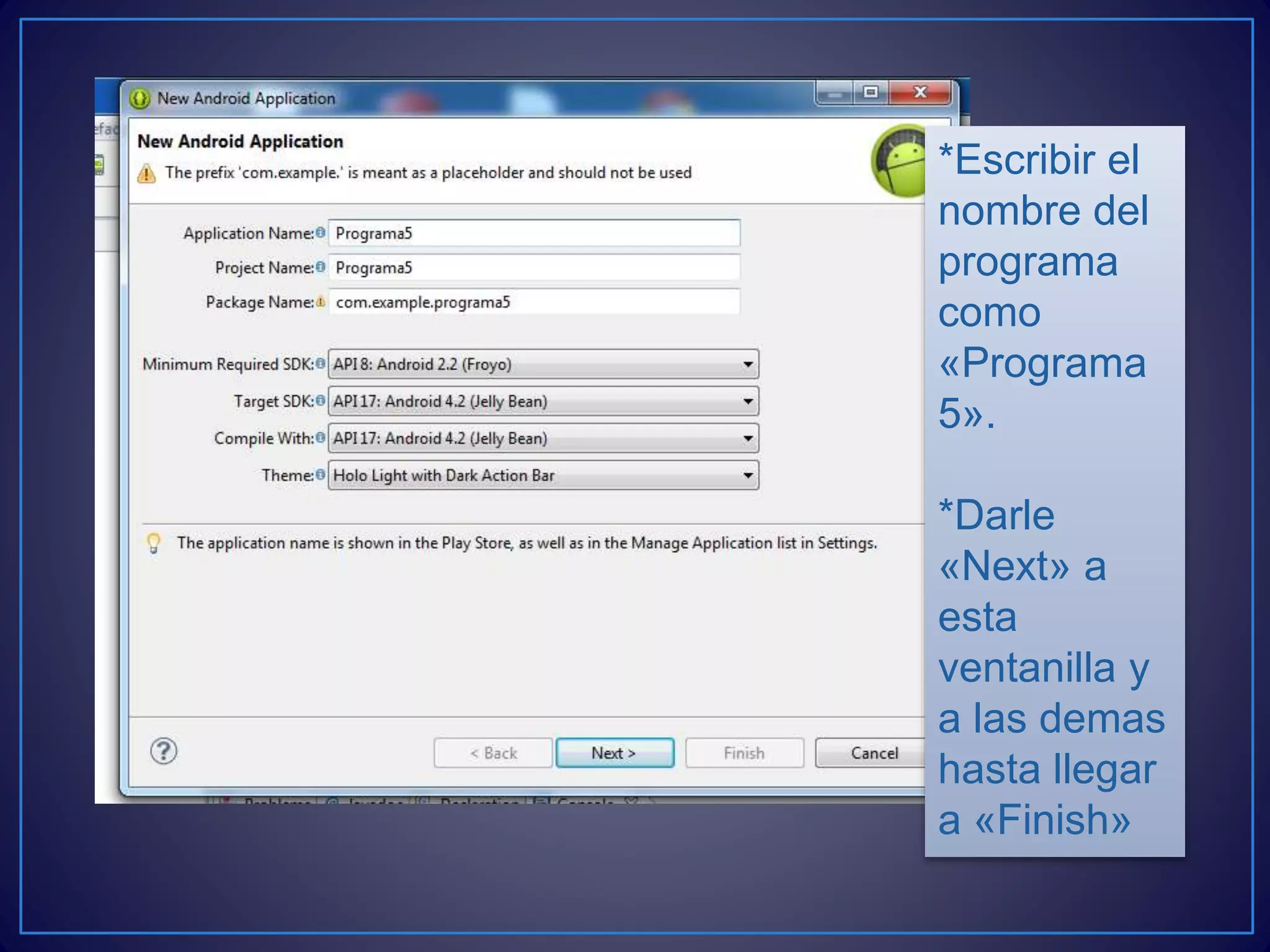
Task: Click the yellow warning triangle about the com.example prefix
Action: [x=146, y=174]
